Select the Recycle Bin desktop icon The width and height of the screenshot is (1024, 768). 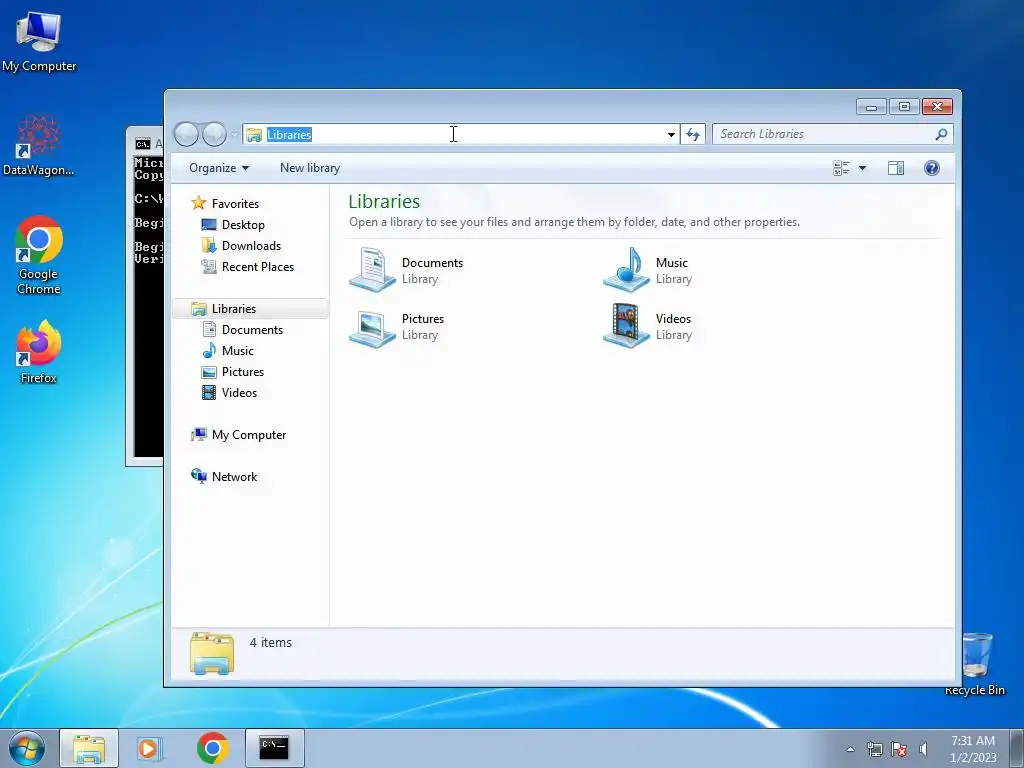pyautogui.click(x=975, y=663)
